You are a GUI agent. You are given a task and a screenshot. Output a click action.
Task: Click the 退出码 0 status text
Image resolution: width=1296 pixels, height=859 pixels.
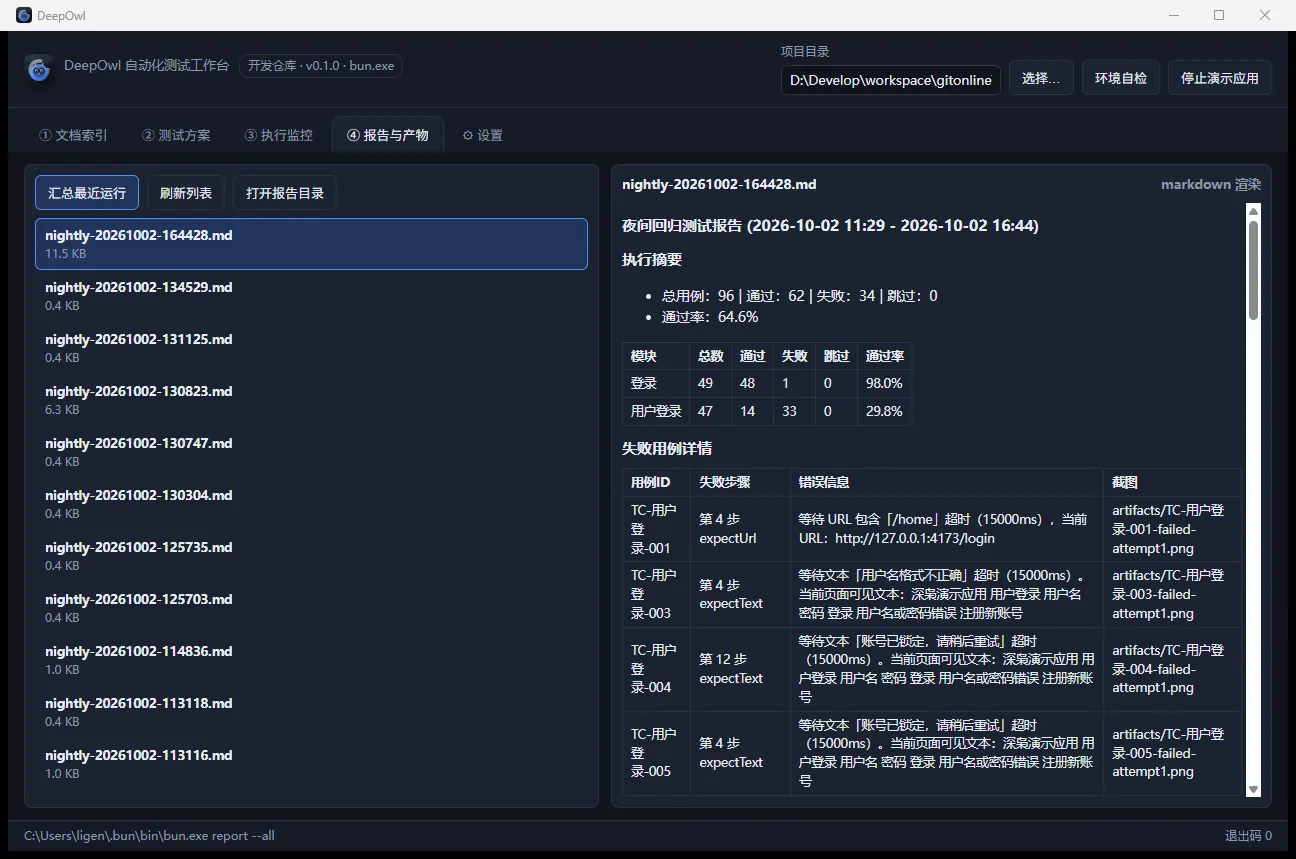coord(1248,836)
